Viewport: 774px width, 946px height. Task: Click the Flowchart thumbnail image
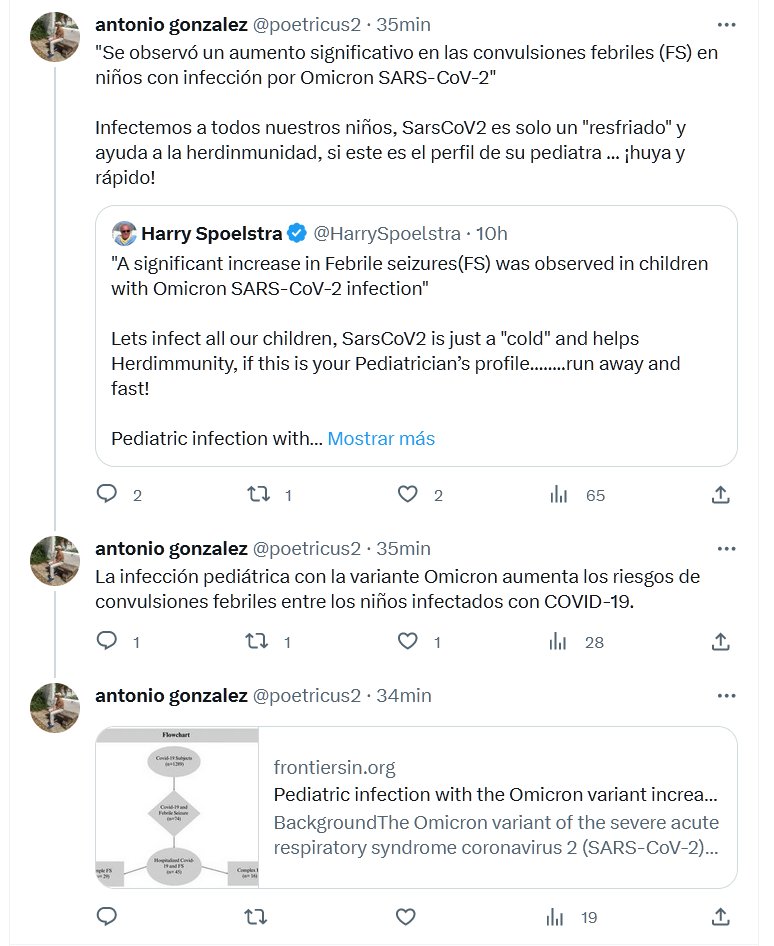coord(177,807)
